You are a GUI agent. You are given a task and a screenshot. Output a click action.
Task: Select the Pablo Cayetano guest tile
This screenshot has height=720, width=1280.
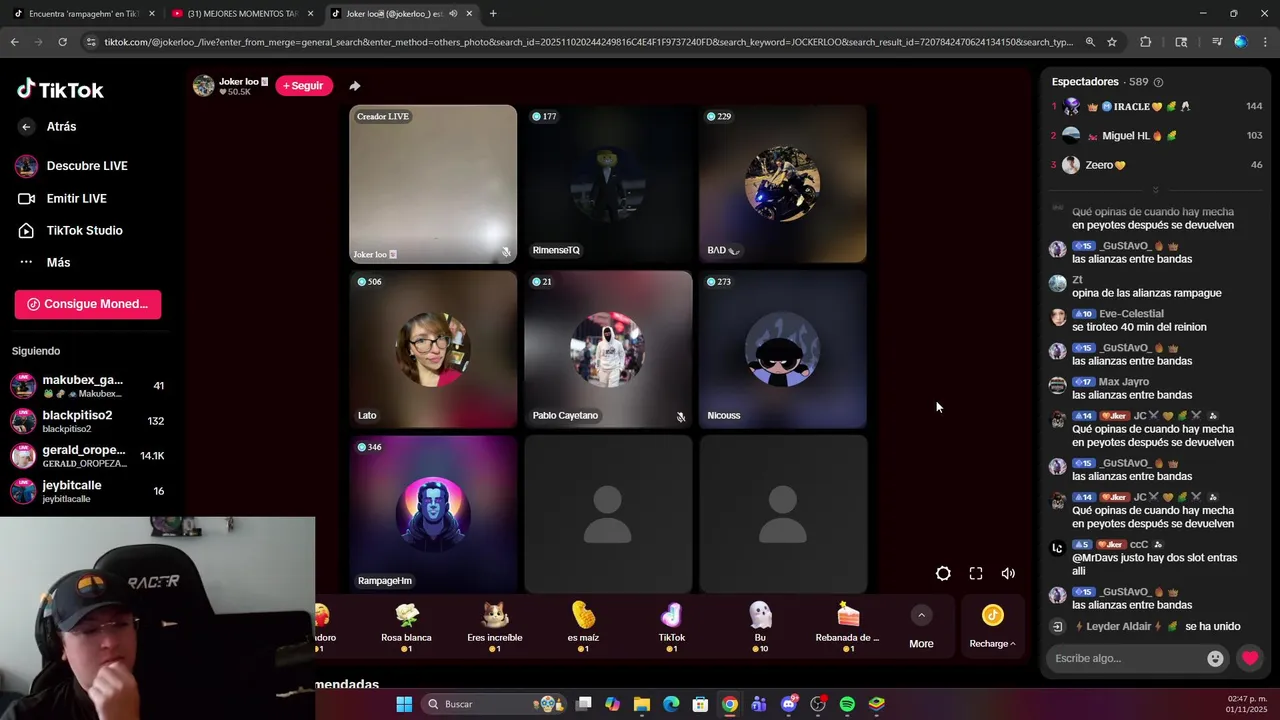(x=608, y=349)
